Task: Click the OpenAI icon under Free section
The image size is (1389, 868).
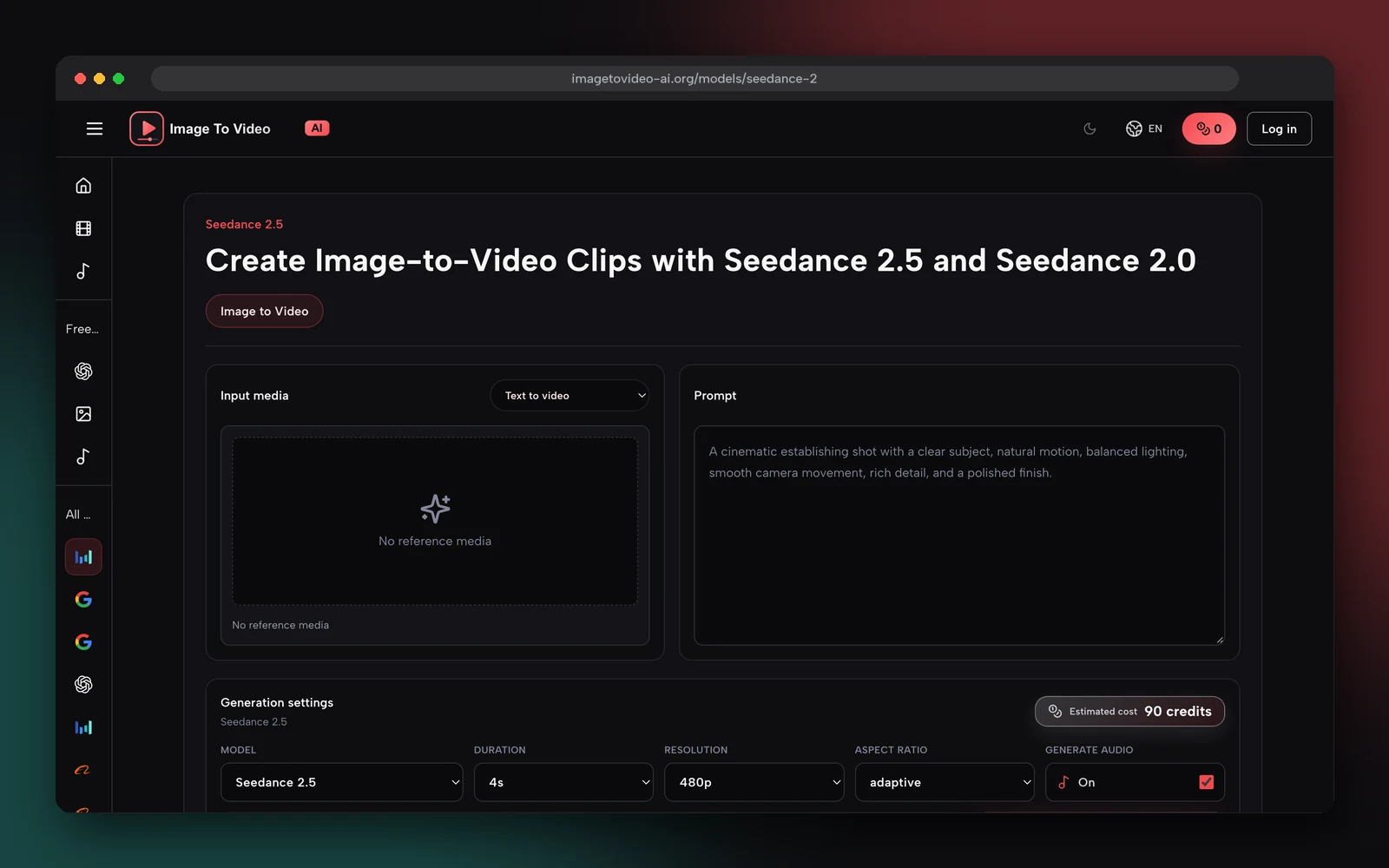Action: point(83,372)
